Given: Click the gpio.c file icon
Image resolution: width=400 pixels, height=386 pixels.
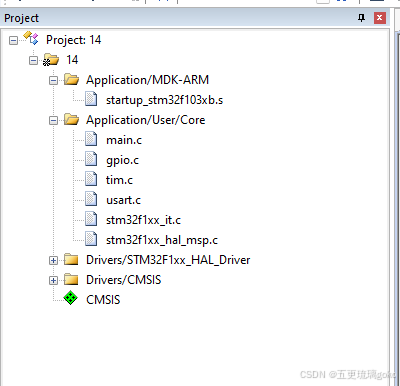Looking at the screenshot, I should 91,159.
